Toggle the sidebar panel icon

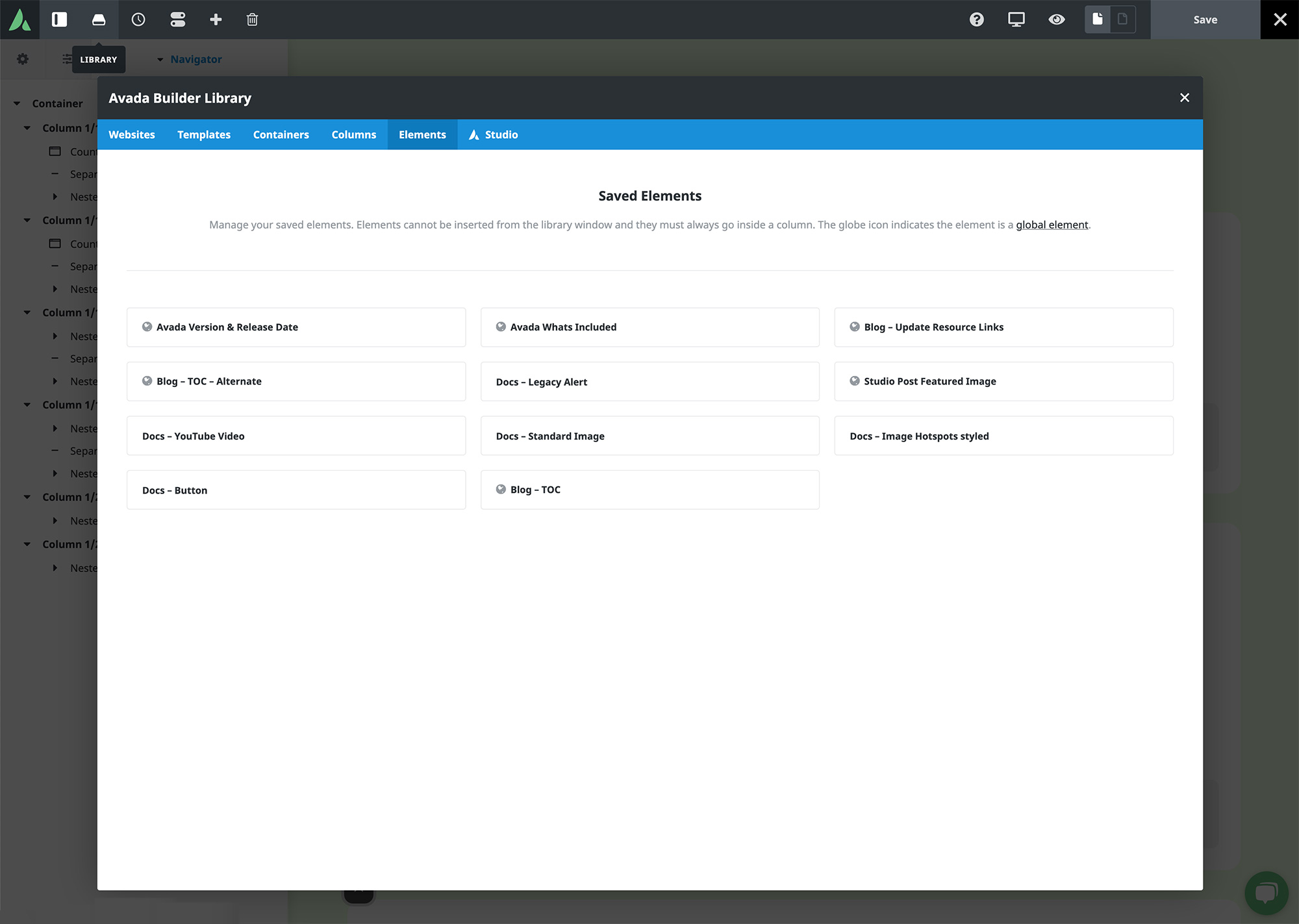59,19
